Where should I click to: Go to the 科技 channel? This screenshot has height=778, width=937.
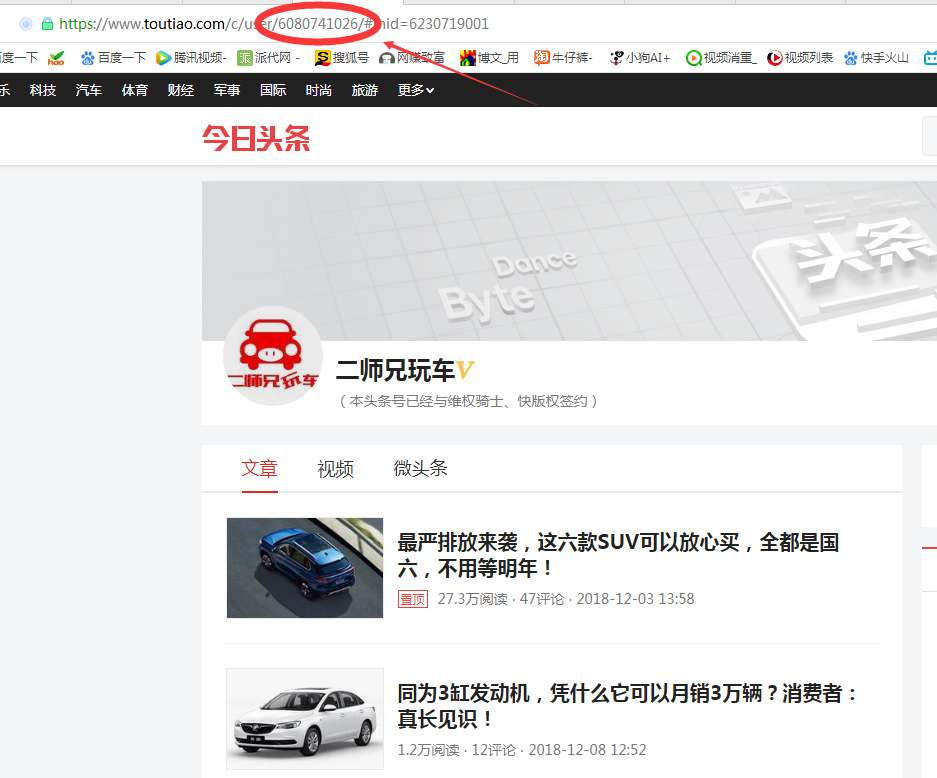tap(43, 90)
